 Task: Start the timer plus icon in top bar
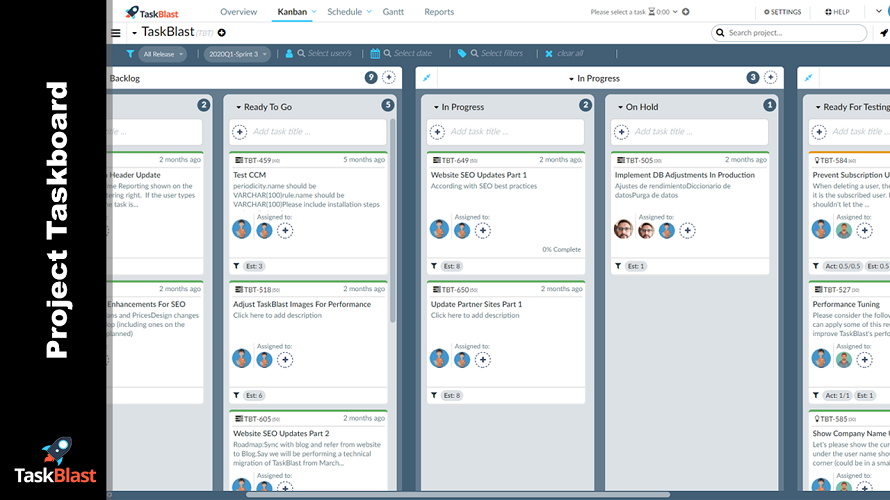[686, 12]
